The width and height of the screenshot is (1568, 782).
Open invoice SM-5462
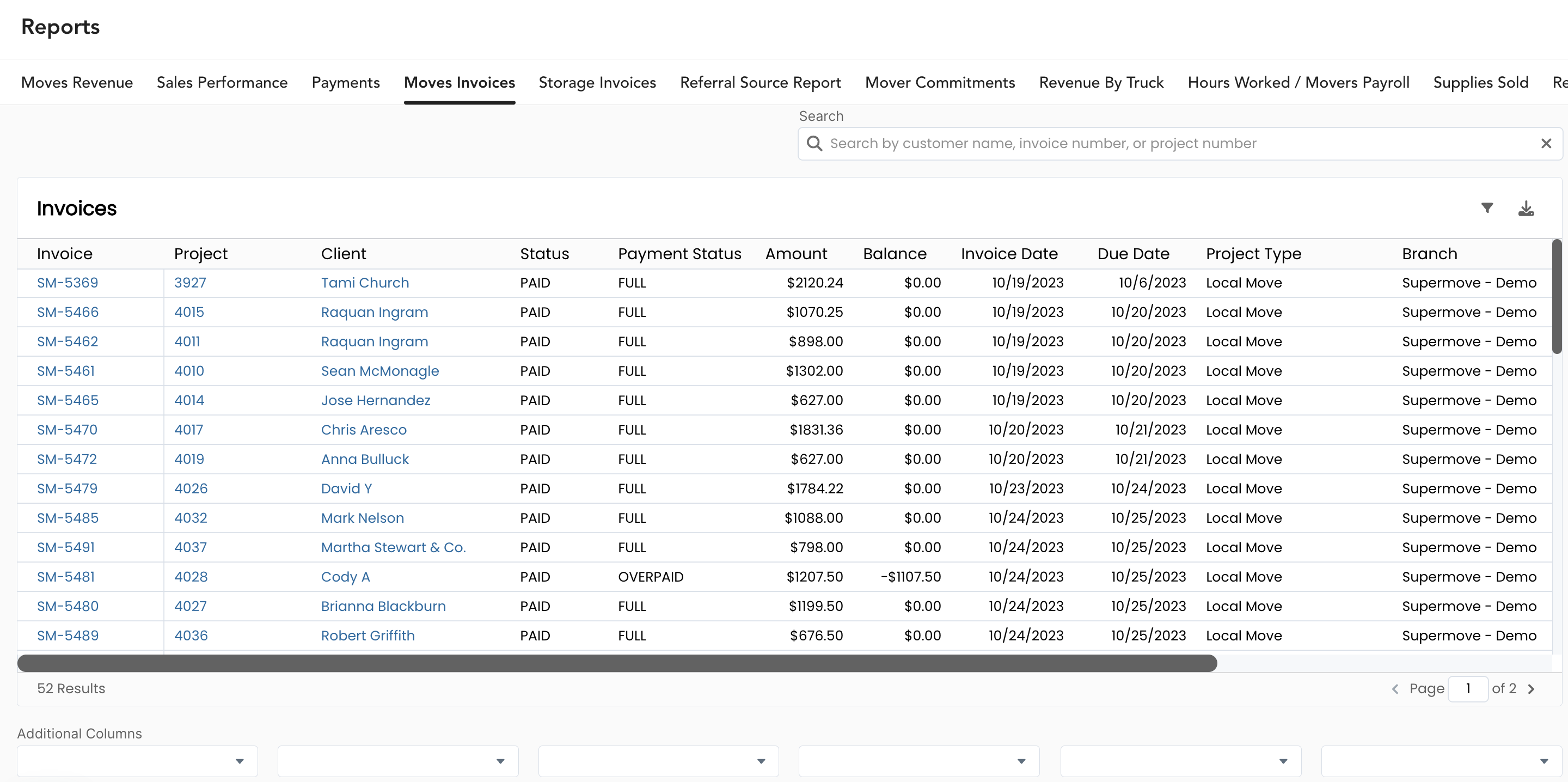pos(68,341)
